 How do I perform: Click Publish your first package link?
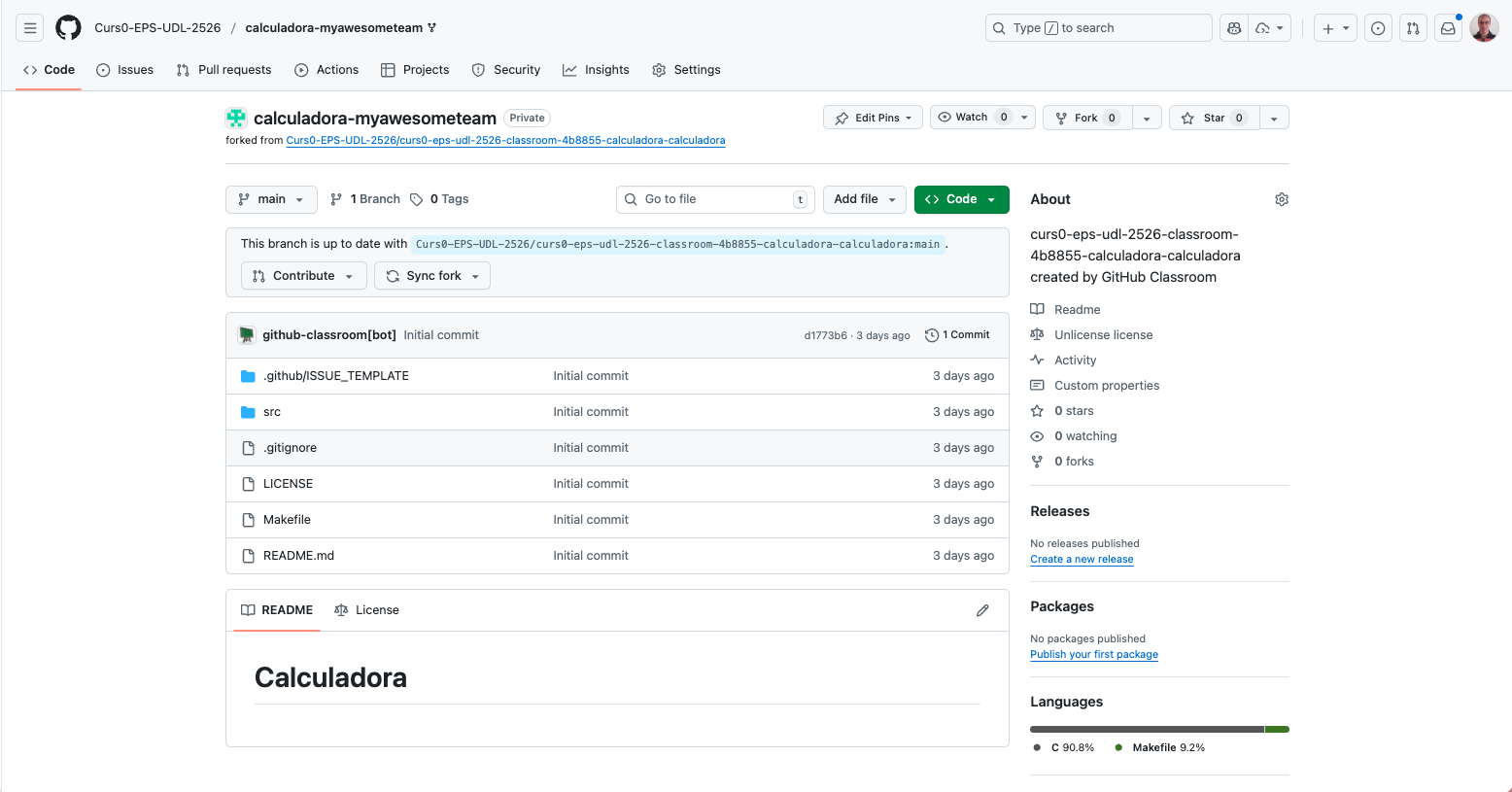pyautogui.click(x=1094, y=655)
